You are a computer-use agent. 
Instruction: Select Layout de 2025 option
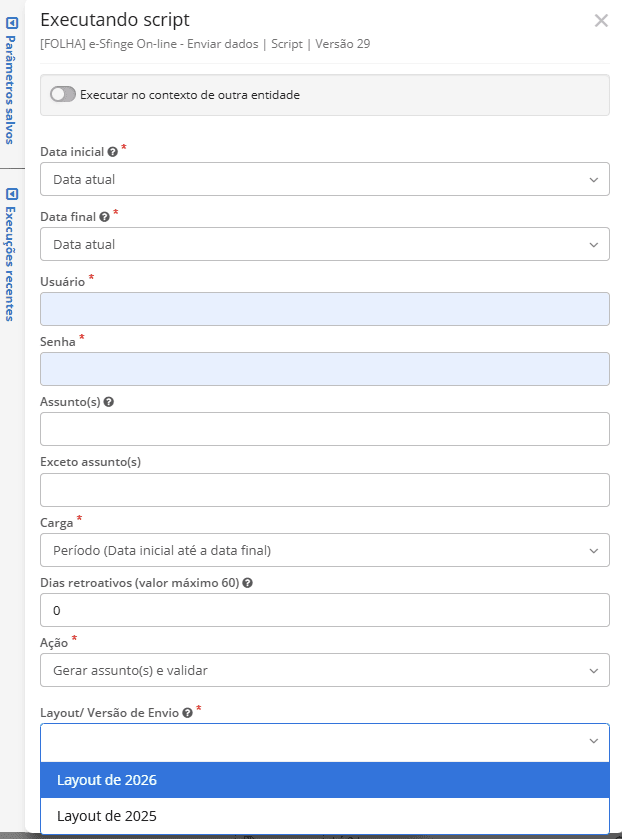(324, 815)
